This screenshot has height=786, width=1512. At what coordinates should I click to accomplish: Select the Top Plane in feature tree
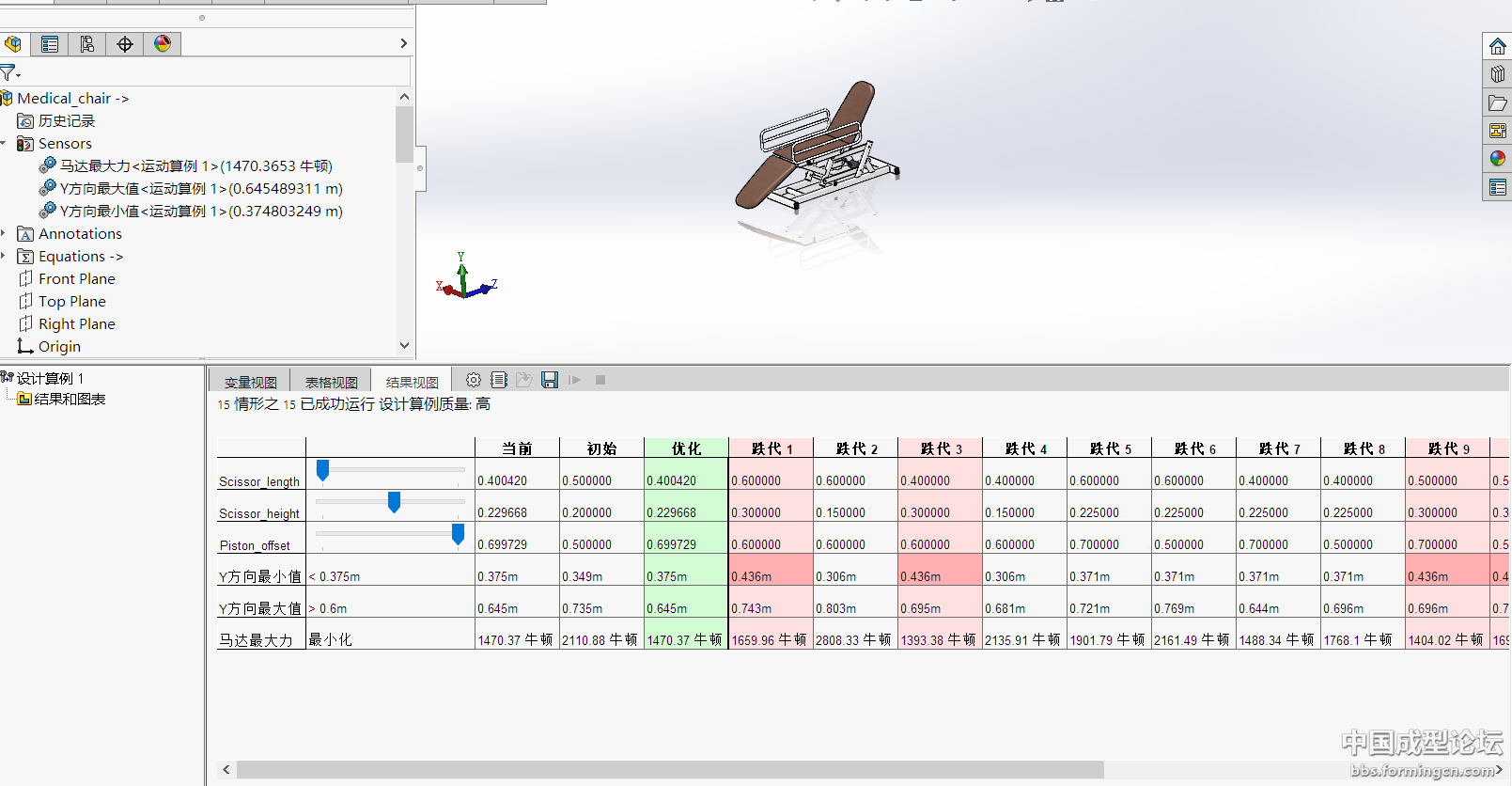coord(71,302)
